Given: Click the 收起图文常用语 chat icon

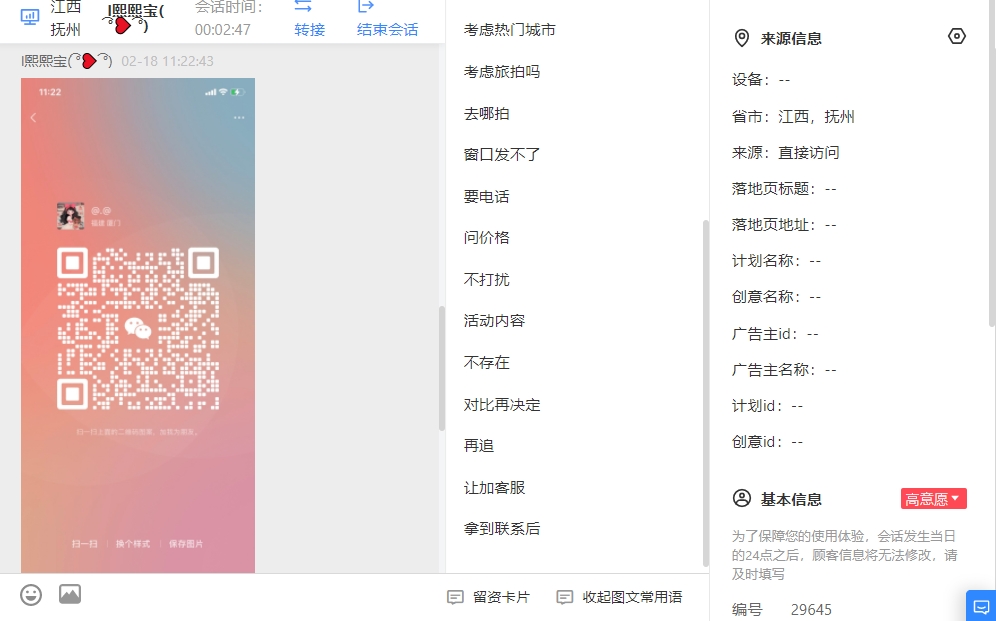Looking at the screenshot, I should coord(564,597).
